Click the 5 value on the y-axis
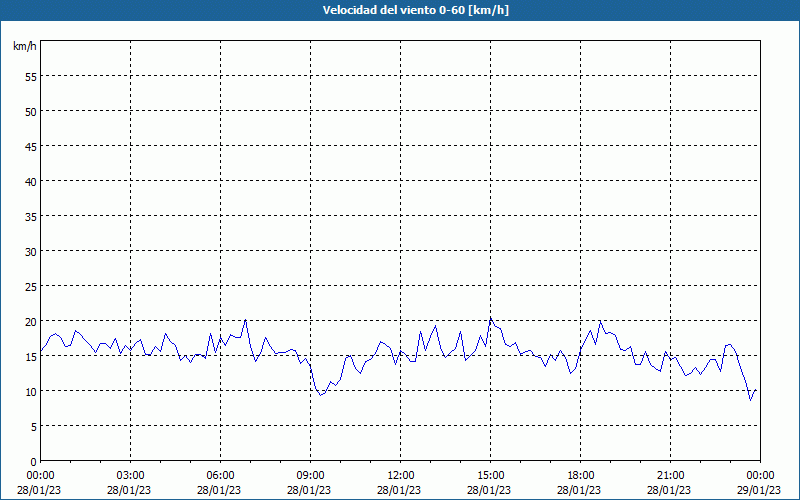Image resolution: width=800 pixels, height=500 pixels. pyautogui.click(x=34, y=427)
